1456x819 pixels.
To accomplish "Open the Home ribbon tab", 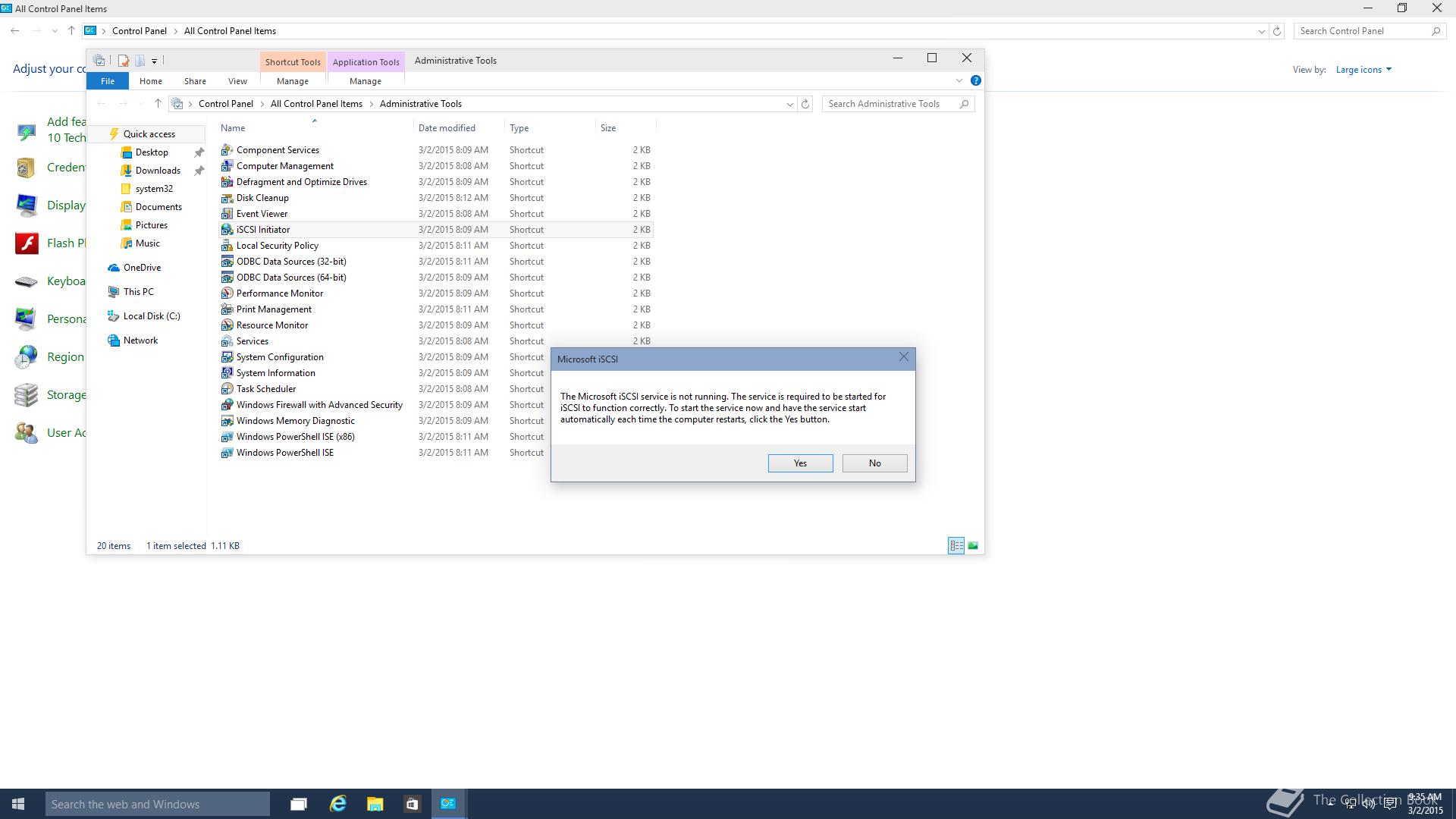I will click(x=150, y=81).
